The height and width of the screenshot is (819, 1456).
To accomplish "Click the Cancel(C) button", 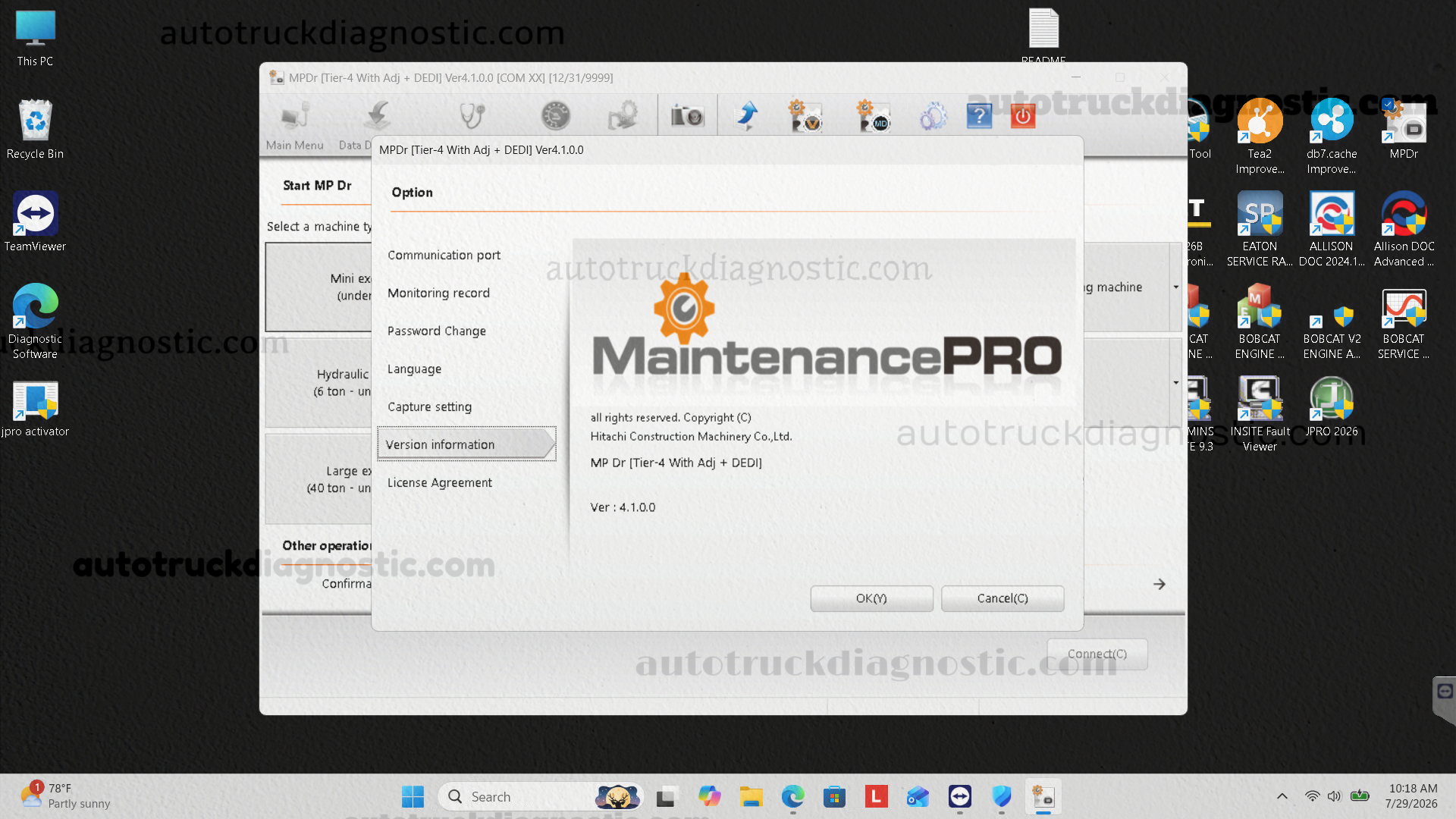I will point(1003,598).
